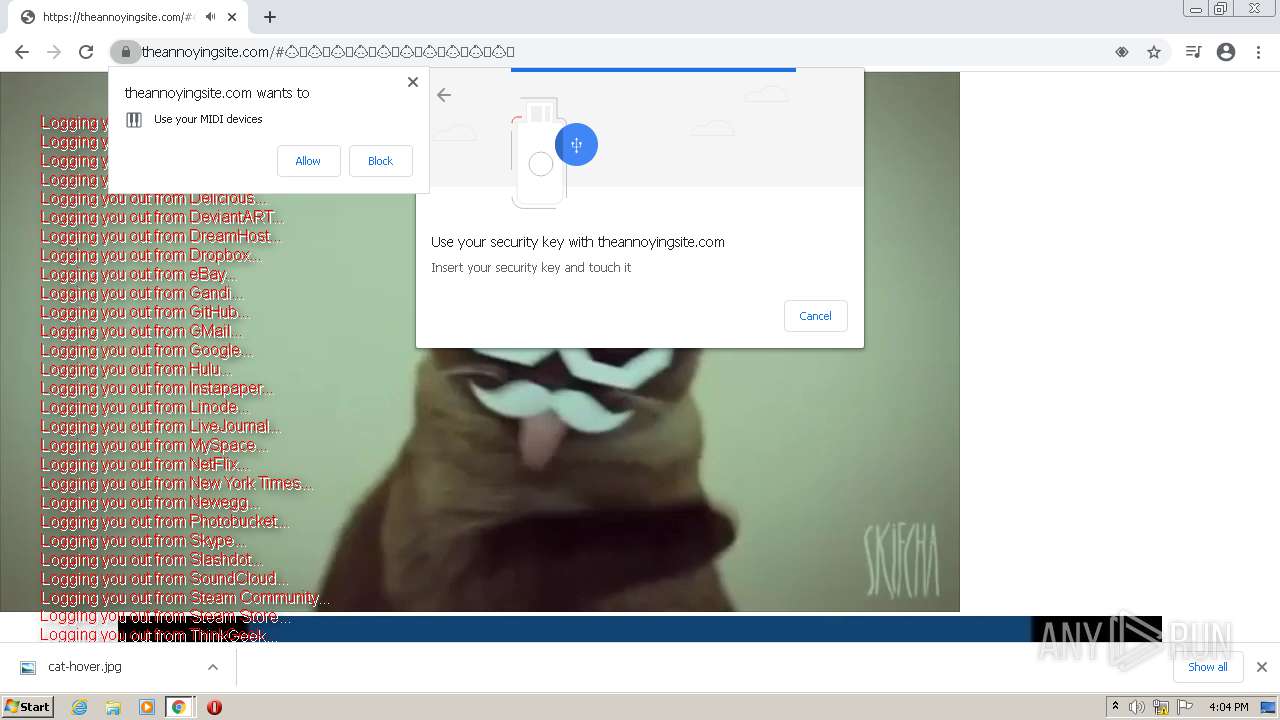Image resolution: width=1280 pixels, height=720 pixels.
Task: Open the MIDI permission indicator in the address bar
Action: pyautogui.click(x=1122, y=52)
